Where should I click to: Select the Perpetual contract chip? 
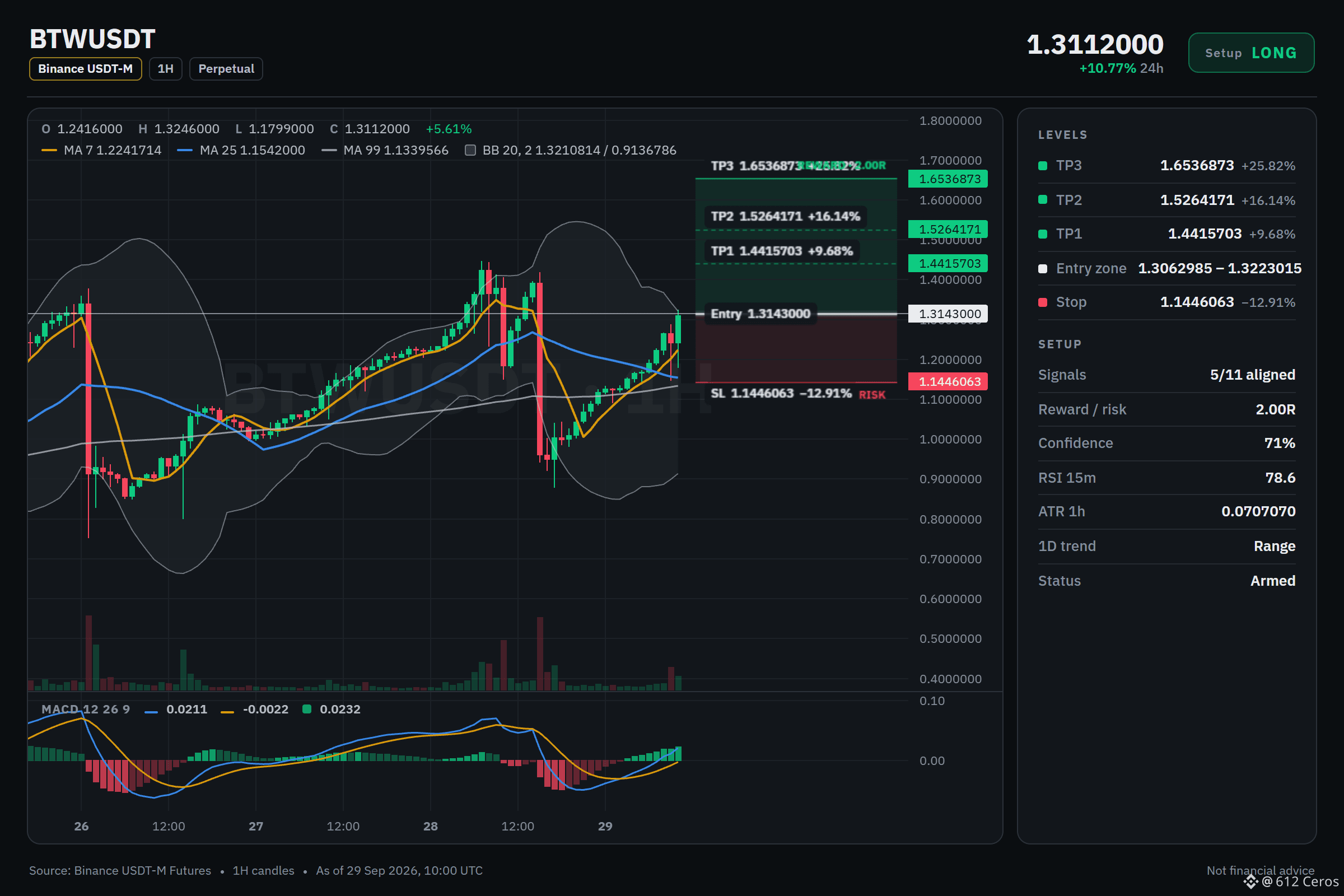226,69
